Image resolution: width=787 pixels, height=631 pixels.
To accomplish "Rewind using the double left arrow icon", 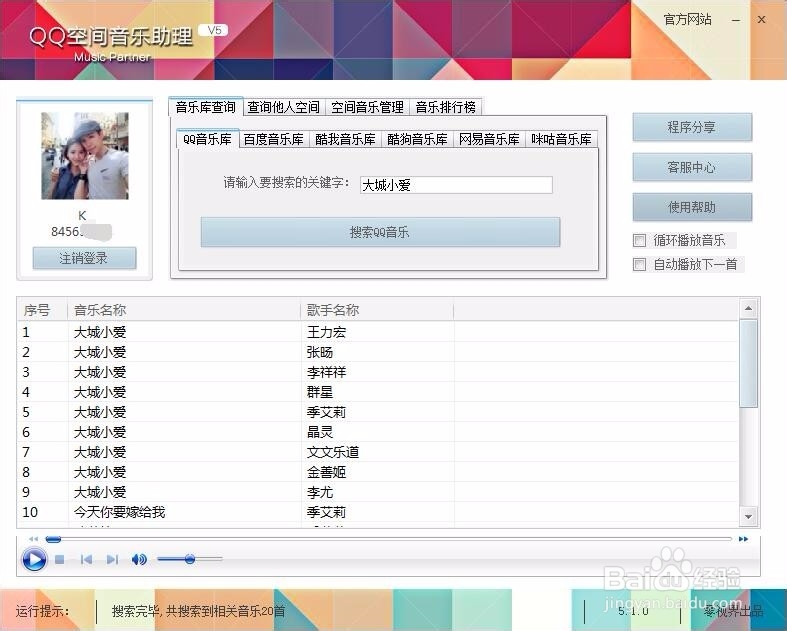I will (34, 539).
